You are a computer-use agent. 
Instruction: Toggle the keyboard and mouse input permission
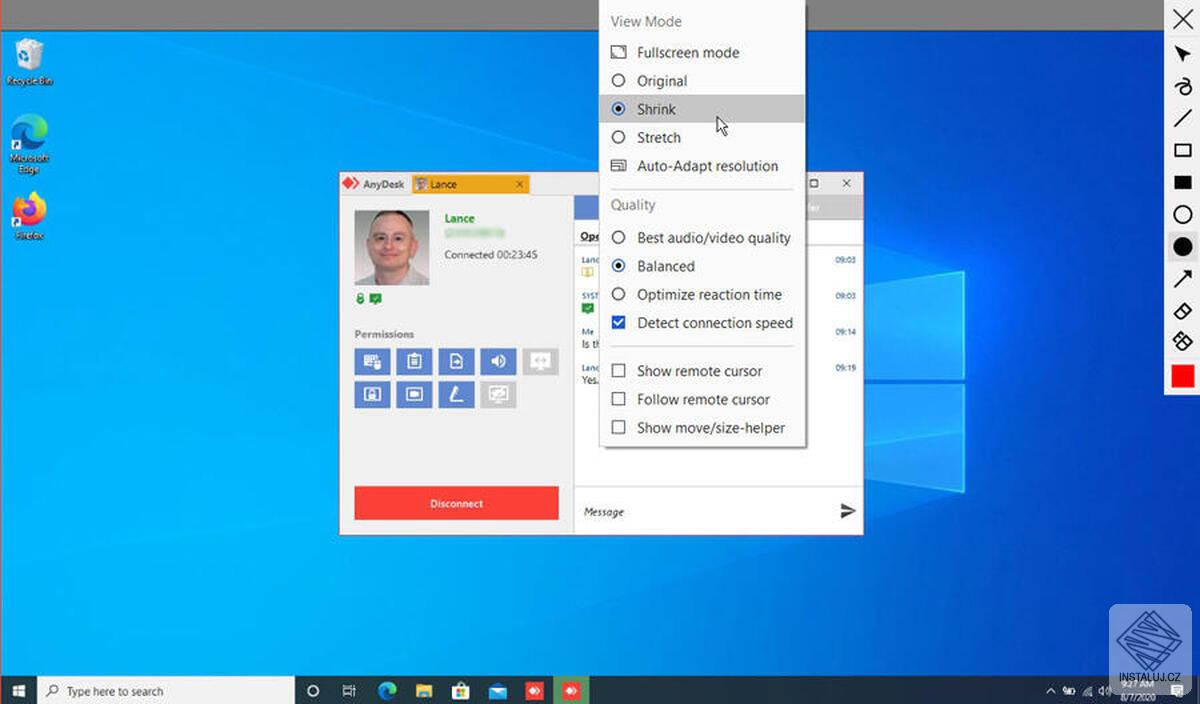[x=372, y=361]
